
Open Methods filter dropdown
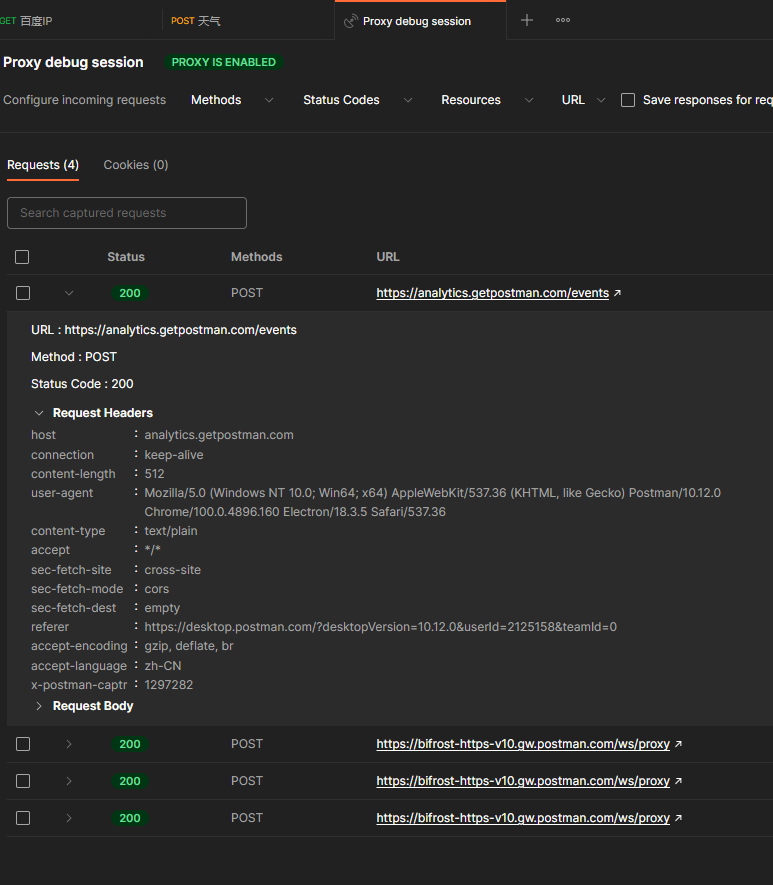pos(232,100)
